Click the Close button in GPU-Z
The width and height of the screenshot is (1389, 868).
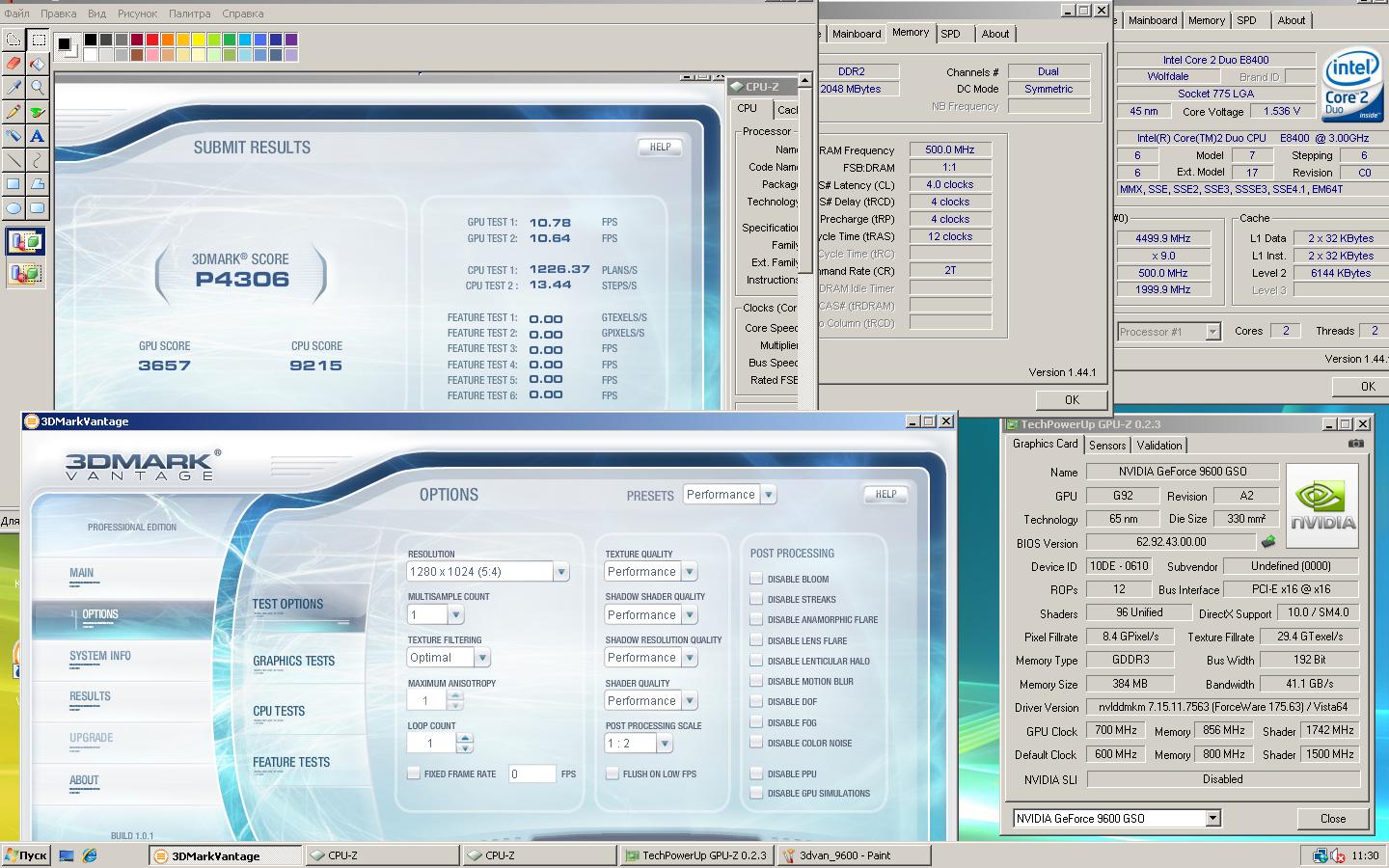(1333, 818)
